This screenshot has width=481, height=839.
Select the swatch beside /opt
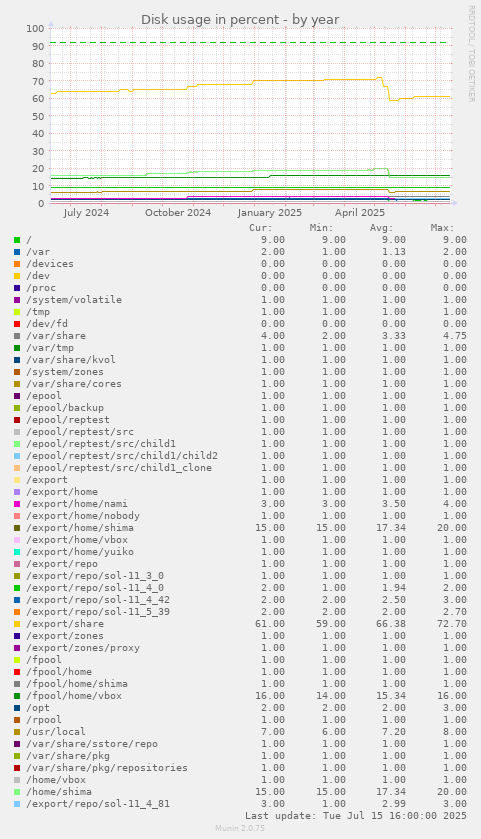point(17,708)
